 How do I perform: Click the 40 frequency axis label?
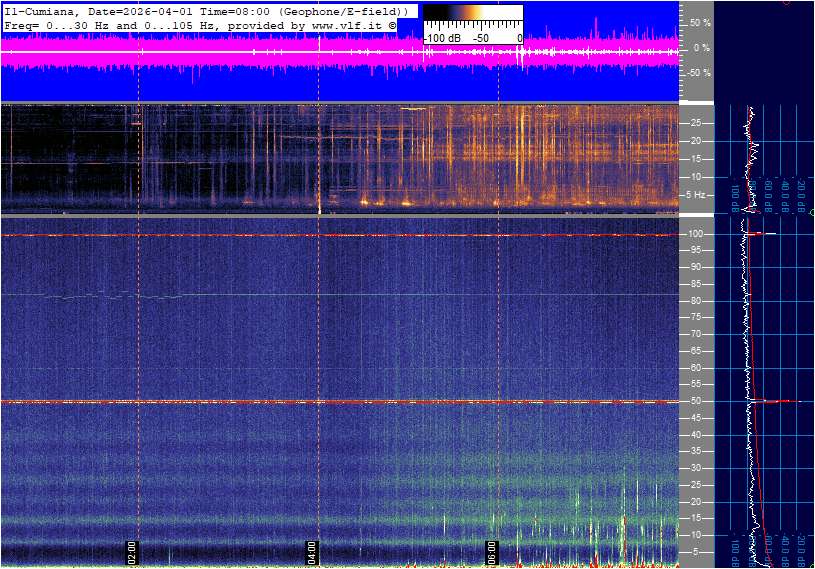coord(695,435)
